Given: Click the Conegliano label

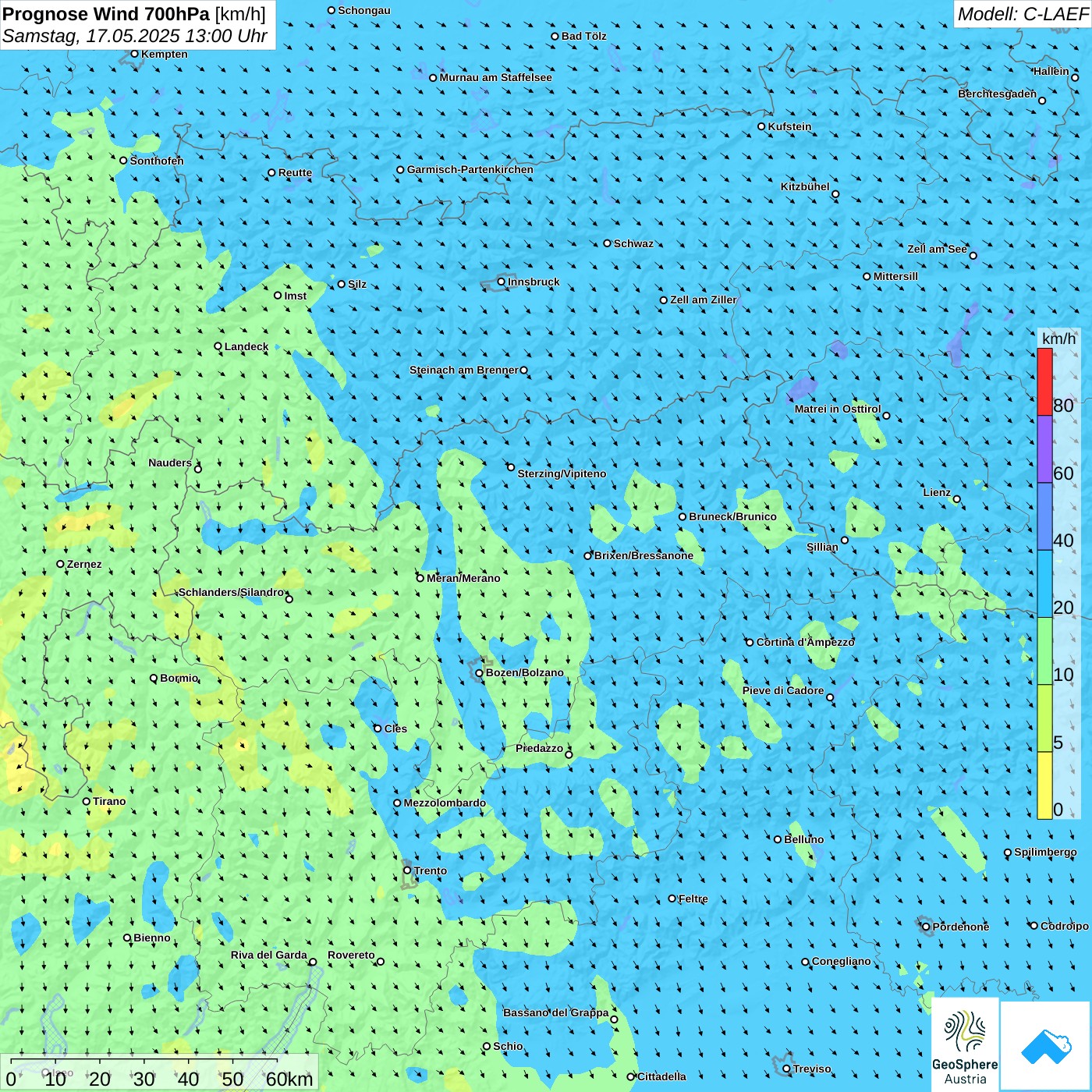Looking at the screenshot, I should (x=842, y=961).
